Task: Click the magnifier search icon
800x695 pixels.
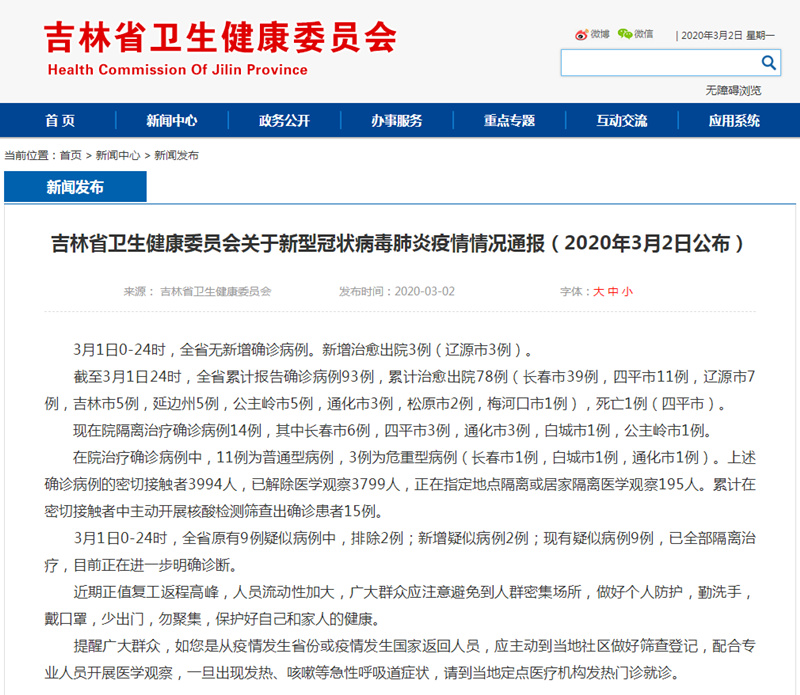Action: [x=769, y=63]
